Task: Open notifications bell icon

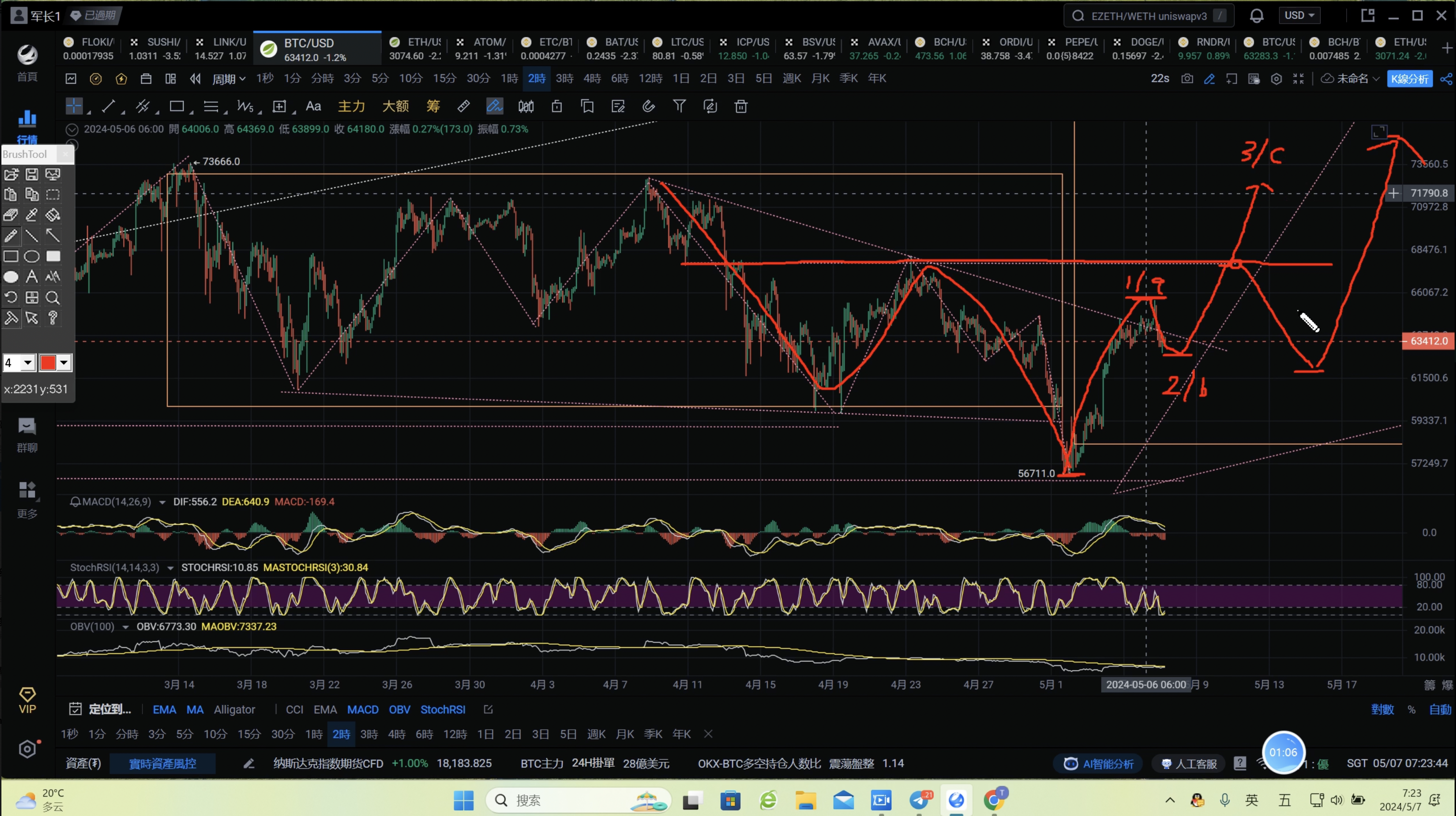Action: (x=1256, y=16)
